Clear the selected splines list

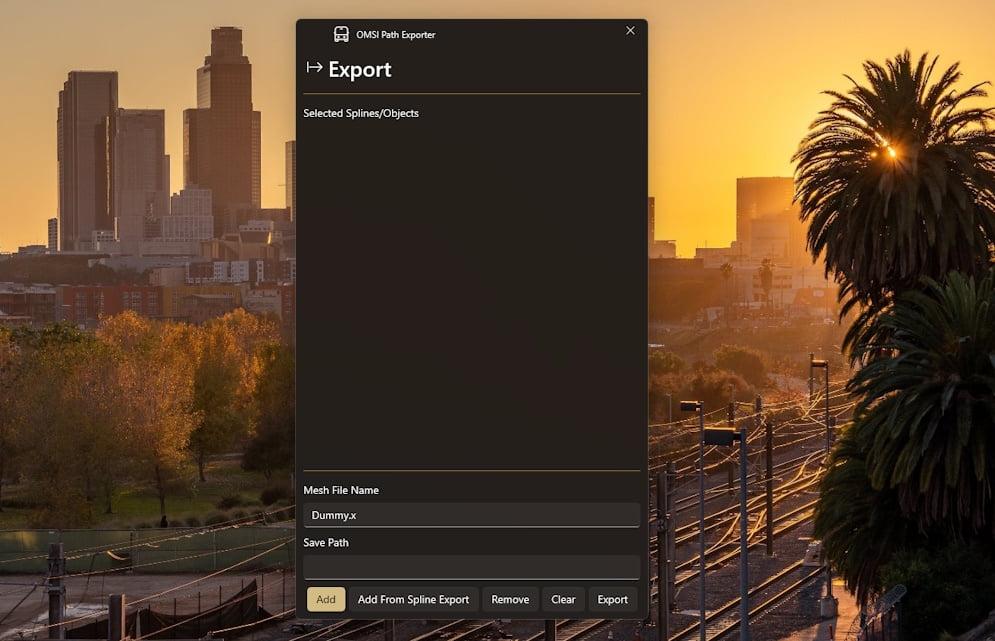point(563,599)
